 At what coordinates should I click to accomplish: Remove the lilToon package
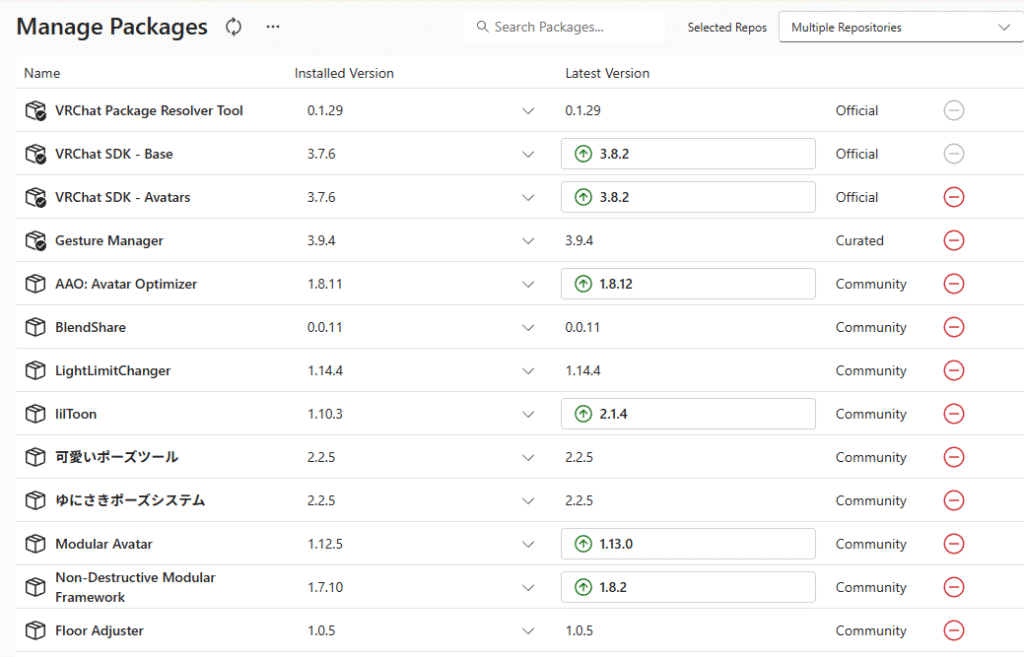click(953, 414)
